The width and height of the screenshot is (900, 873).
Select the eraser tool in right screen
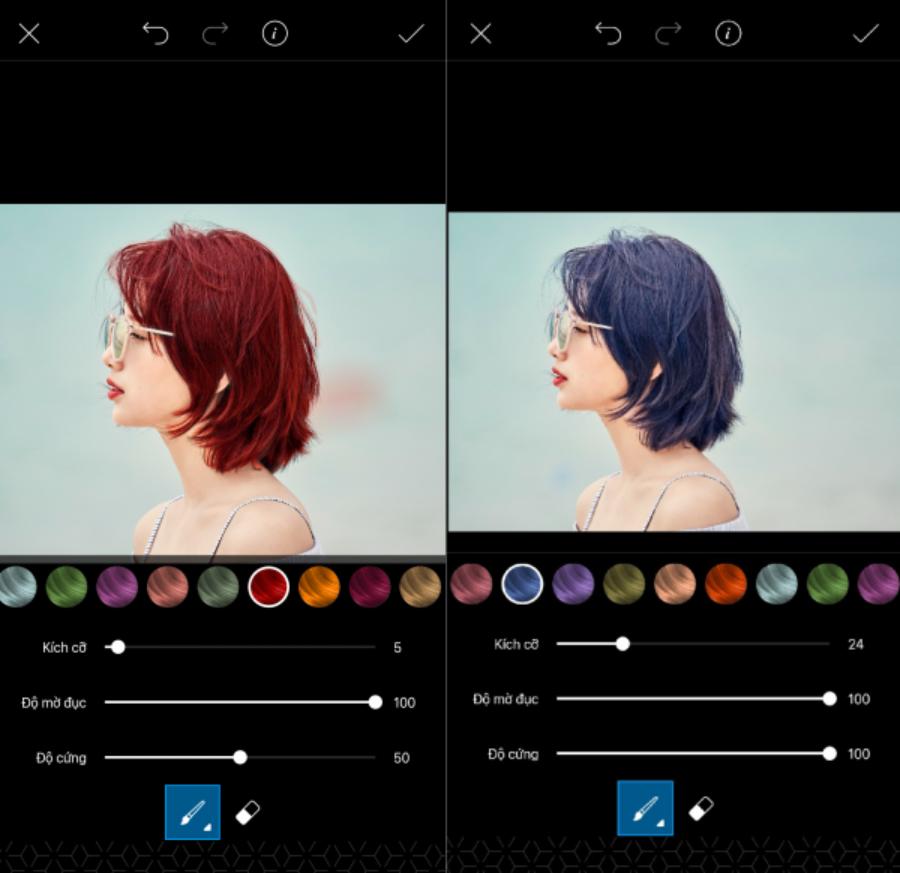(x=701, y=809)
